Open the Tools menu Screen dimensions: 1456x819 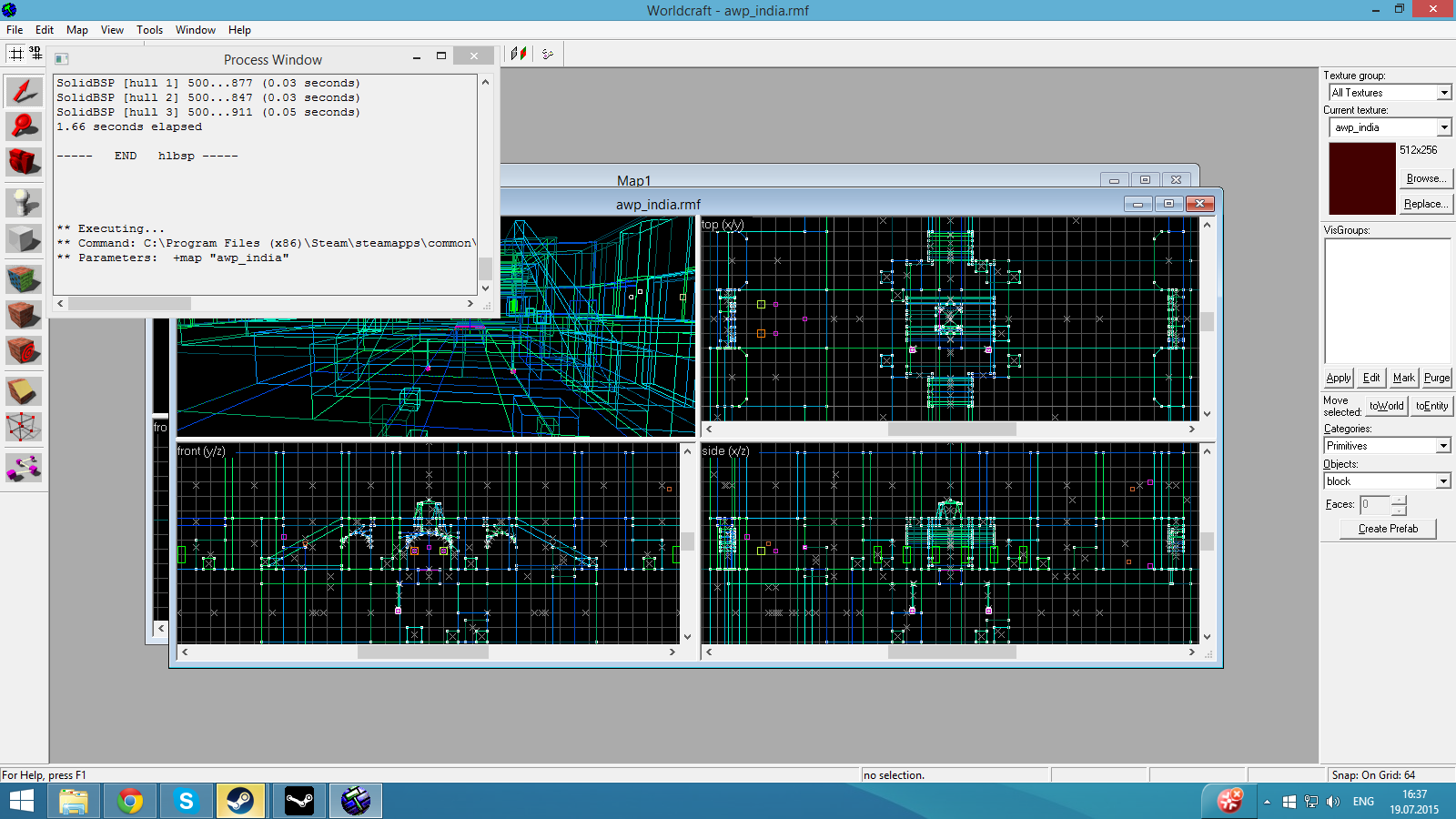[150, 30]
